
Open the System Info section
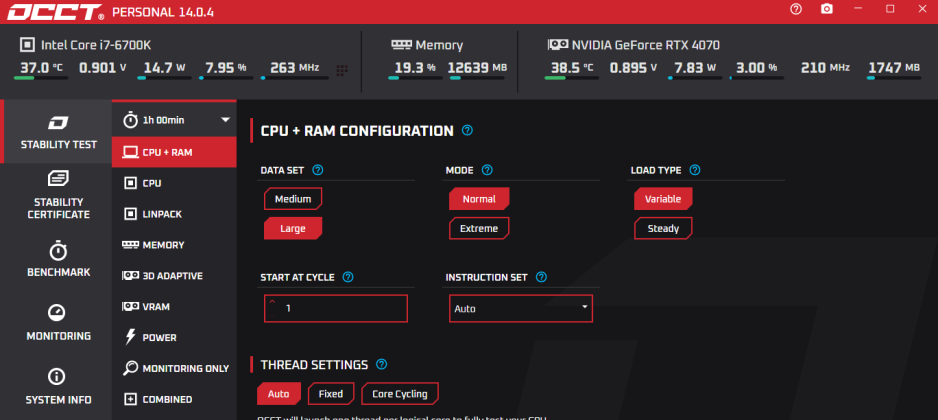click(58, 386)
